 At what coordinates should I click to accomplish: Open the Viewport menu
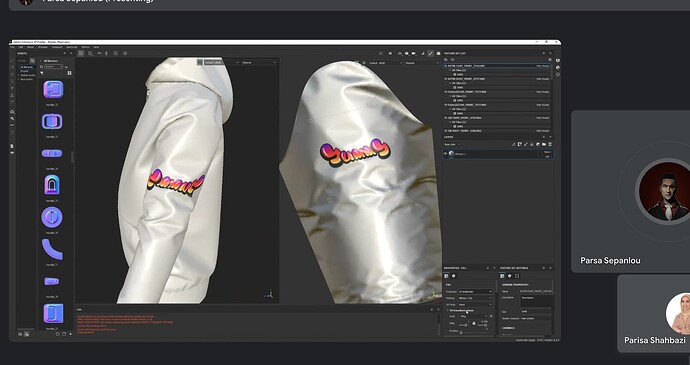coord(57,47)
